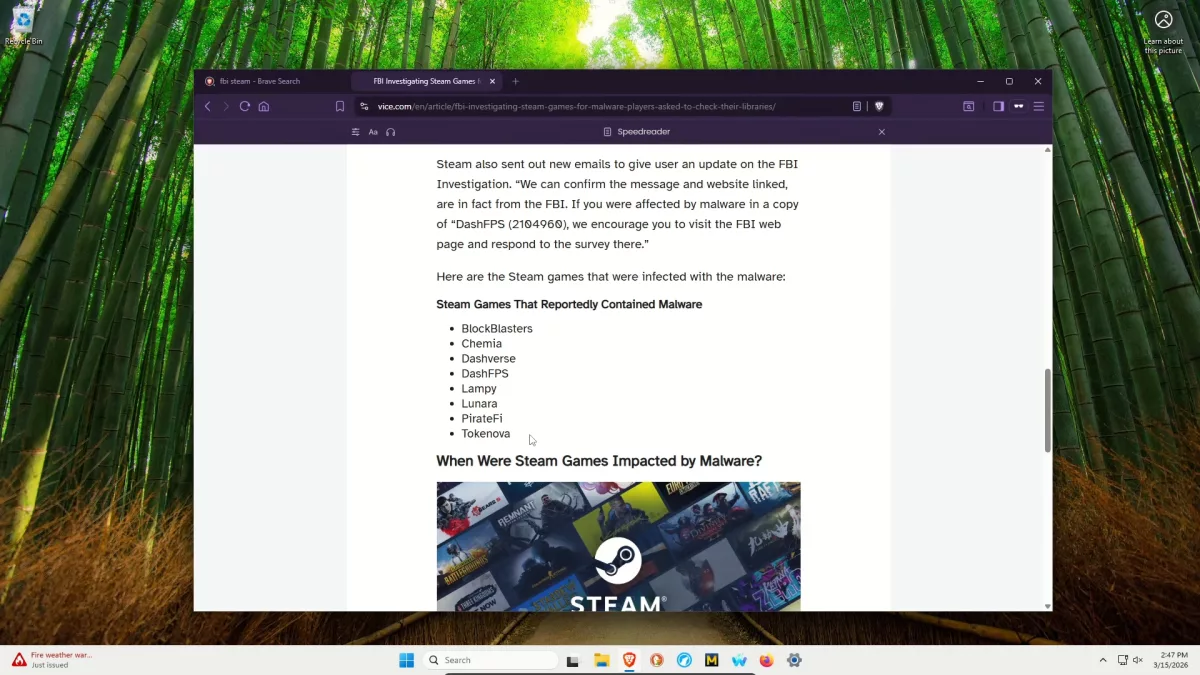The image size is (1200, 675).
Task: Open a new tab with the plus button
Action: pyautogui.click(x=516, y=81)
